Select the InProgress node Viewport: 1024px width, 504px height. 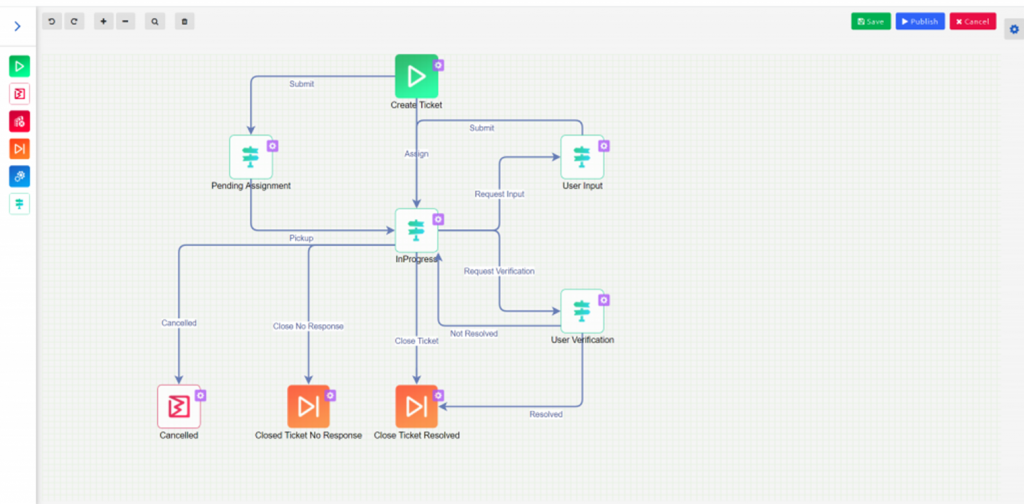point(416,230)
